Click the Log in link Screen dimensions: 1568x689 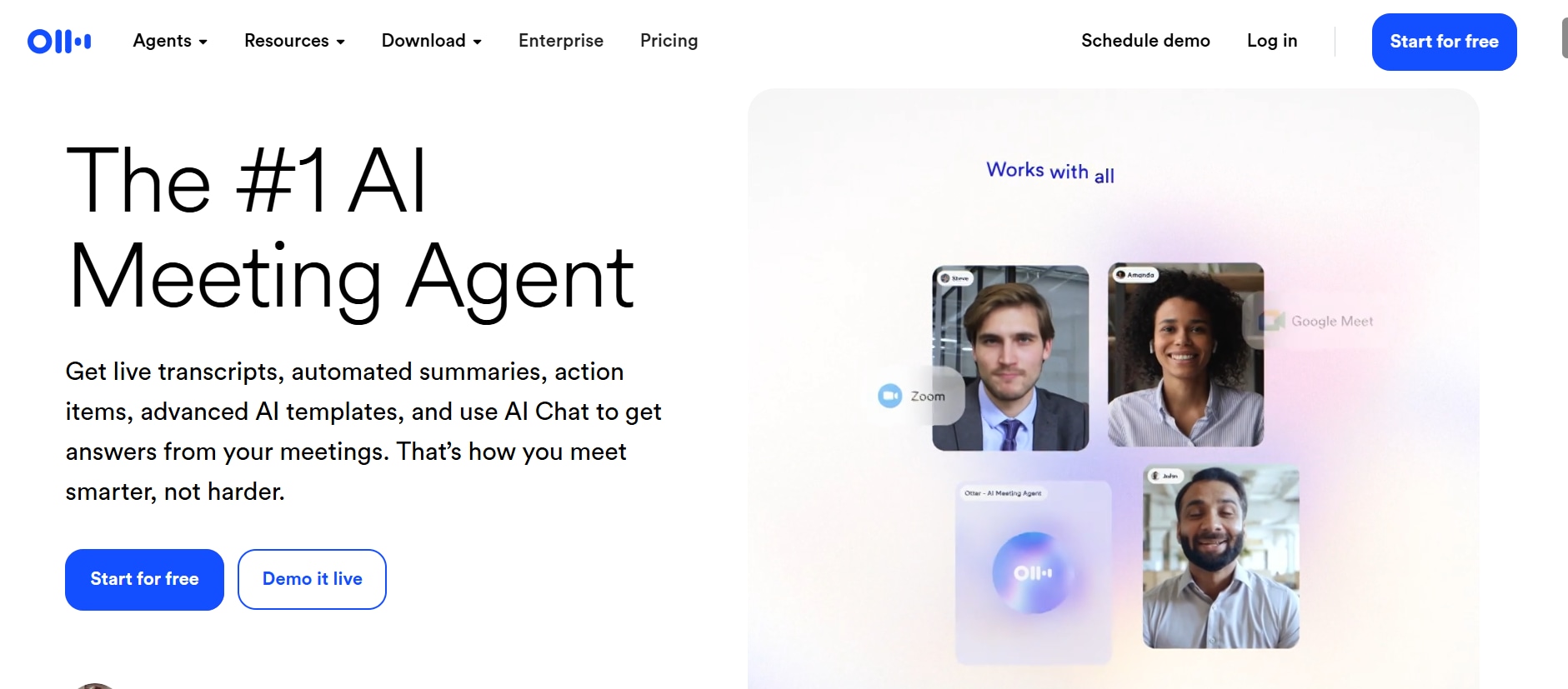(x=1272, y=41)
